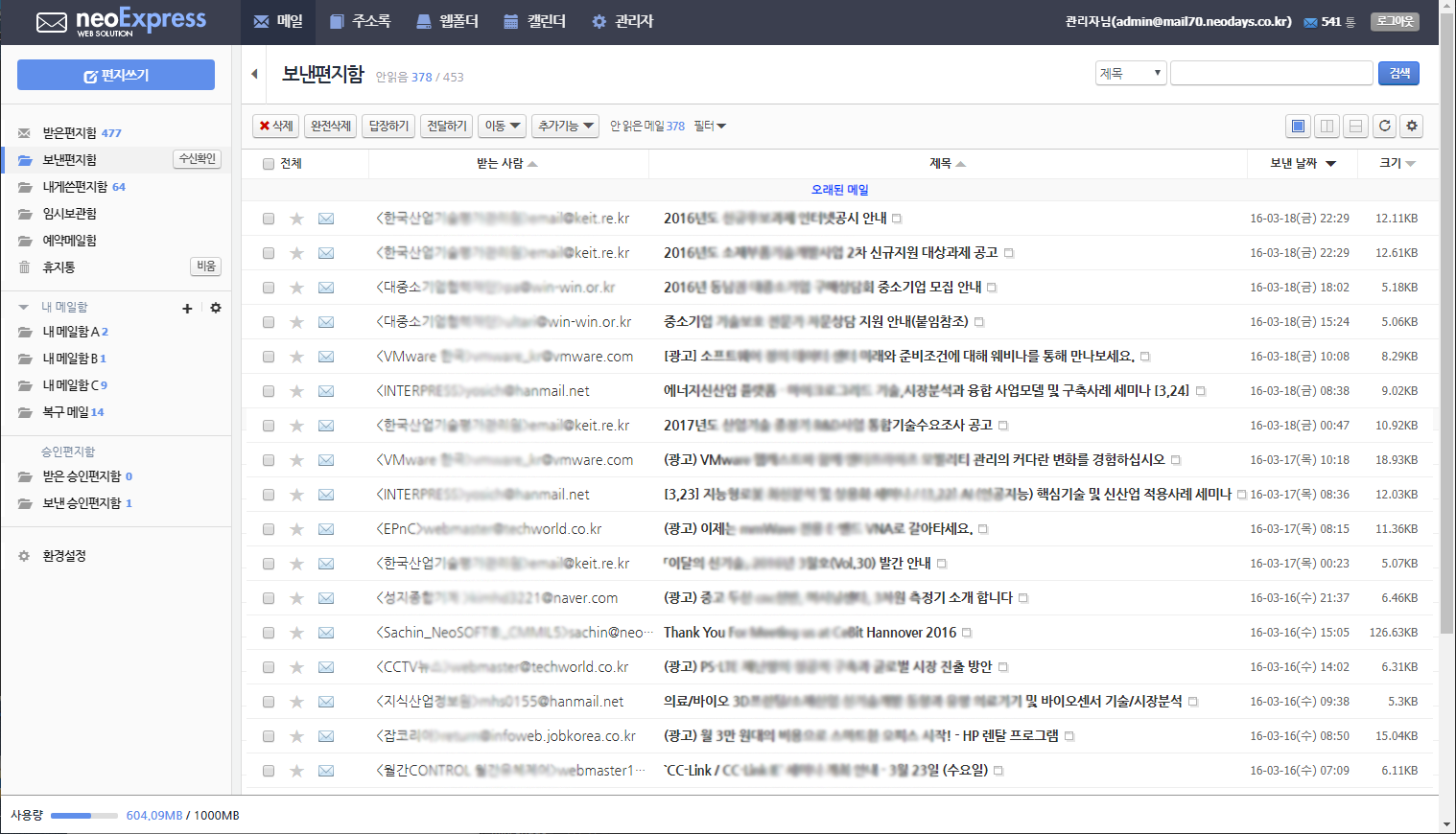Switch to vertical split view layout icon
The width and height of the screenshot is (1456, 834).
coord(1327,126)
